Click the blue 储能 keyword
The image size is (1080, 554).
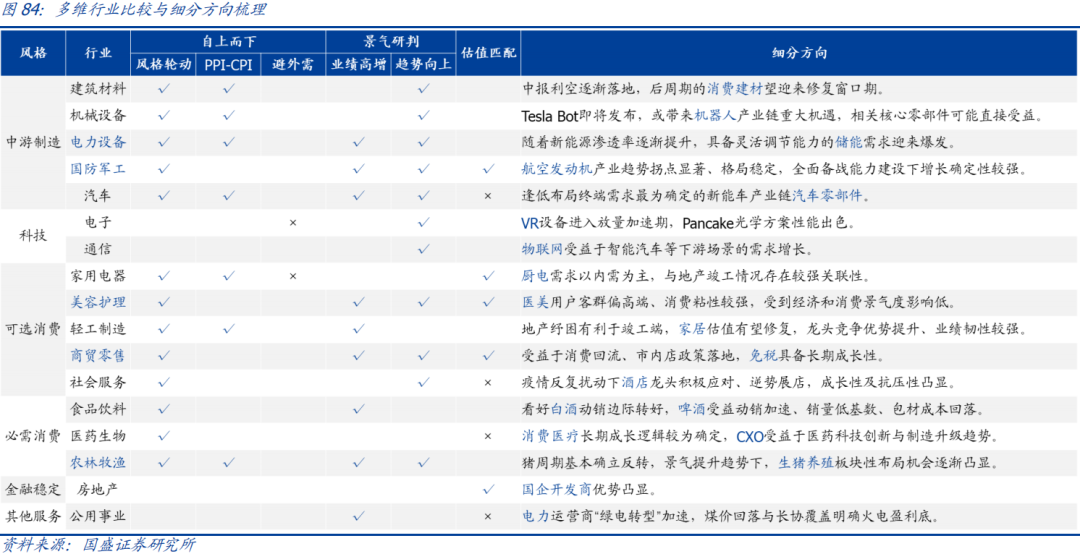[849, 142]
